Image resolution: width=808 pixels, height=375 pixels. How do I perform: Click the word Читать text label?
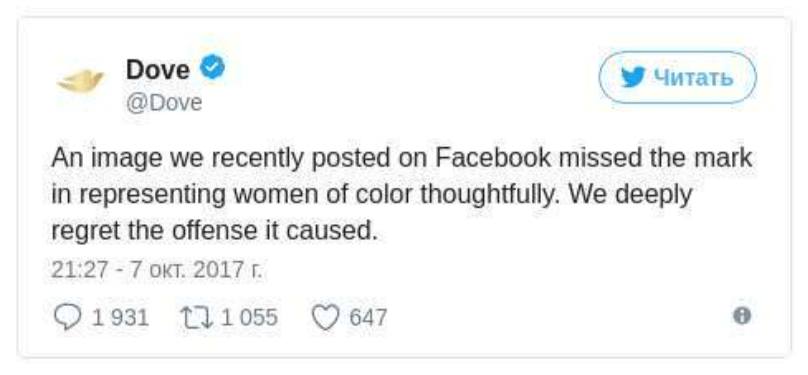[693, 78]
